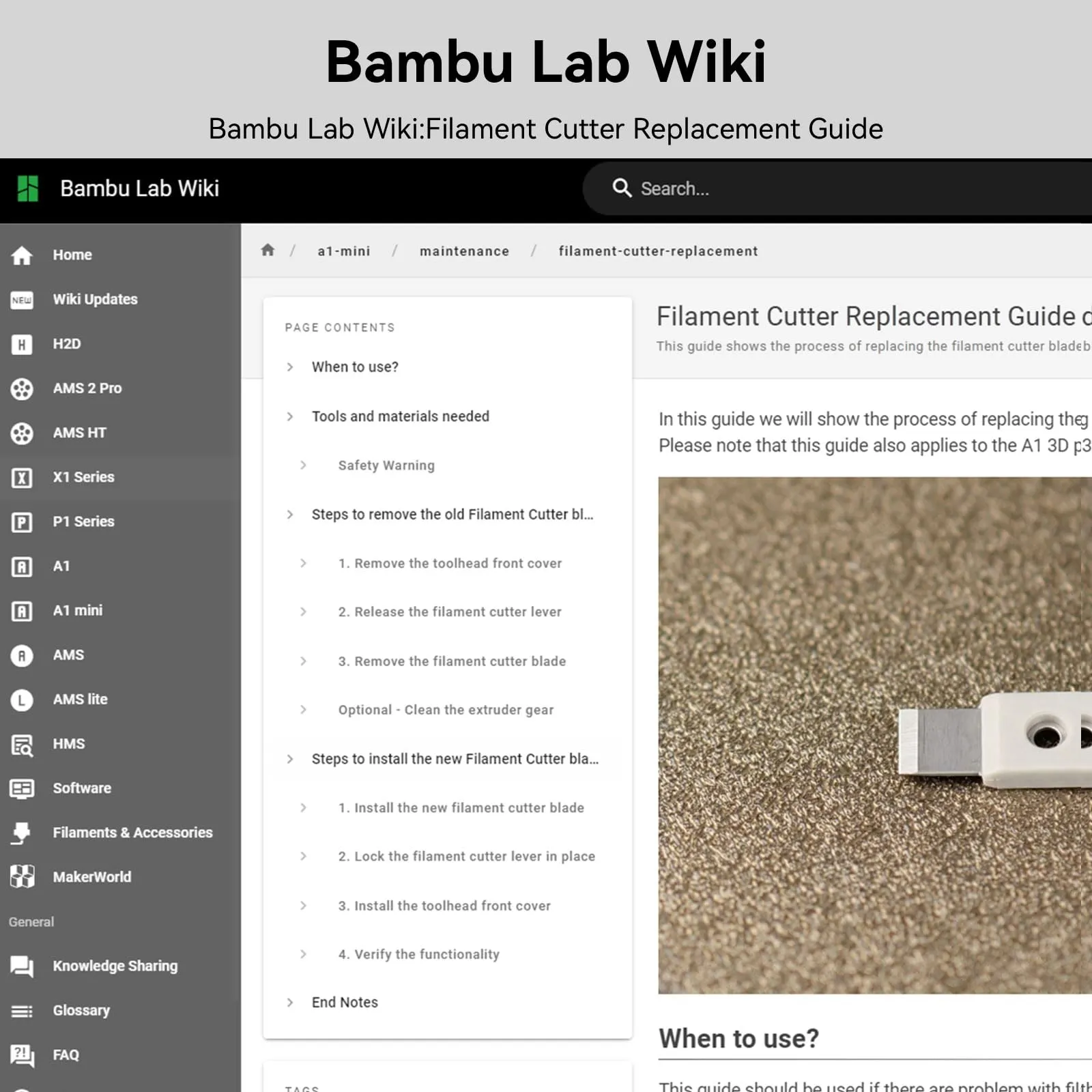The image size is (1092, 1092).
Task: Expand the "When to use?" chevron
Action: tap(290, 367)
